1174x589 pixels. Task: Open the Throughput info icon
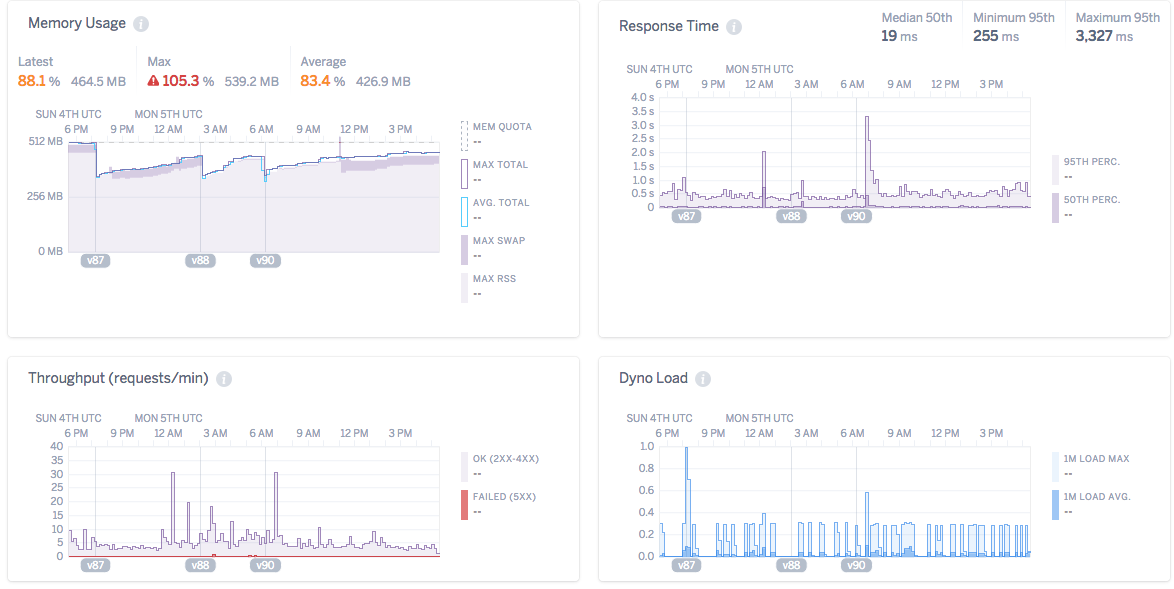click(223, 379)
